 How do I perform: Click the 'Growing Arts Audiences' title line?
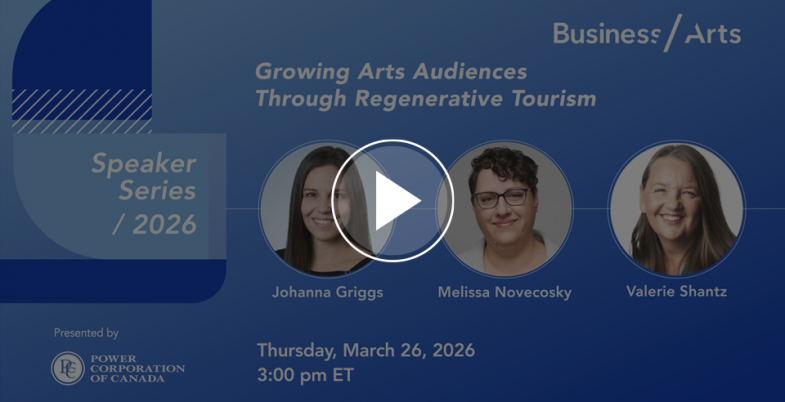coord(390,72)
